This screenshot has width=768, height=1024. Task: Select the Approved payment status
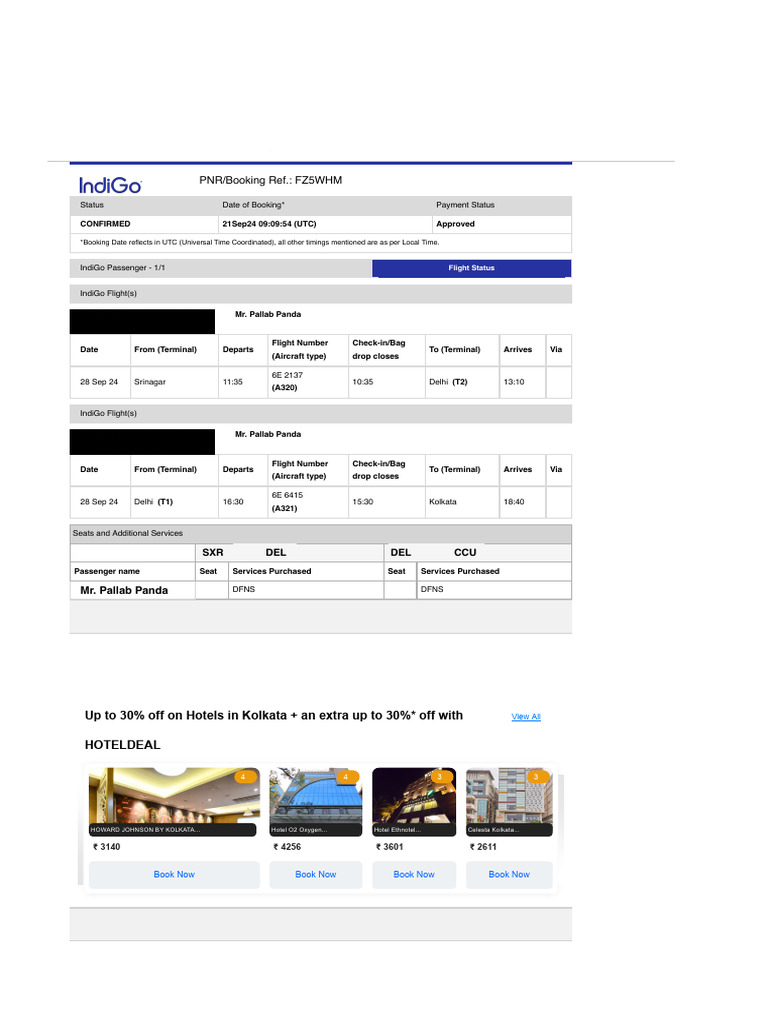[x=455, y=224]
